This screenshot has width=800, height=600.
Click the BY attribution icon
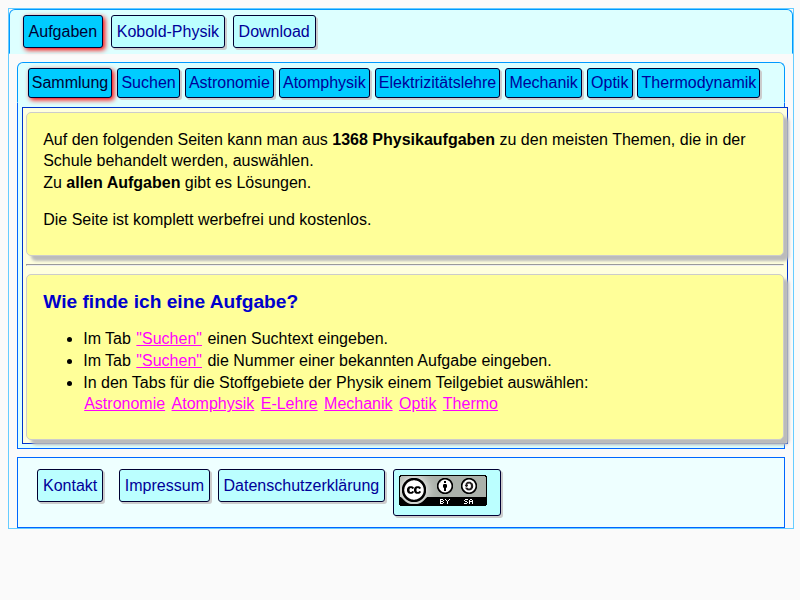click(x=444, y=487)
